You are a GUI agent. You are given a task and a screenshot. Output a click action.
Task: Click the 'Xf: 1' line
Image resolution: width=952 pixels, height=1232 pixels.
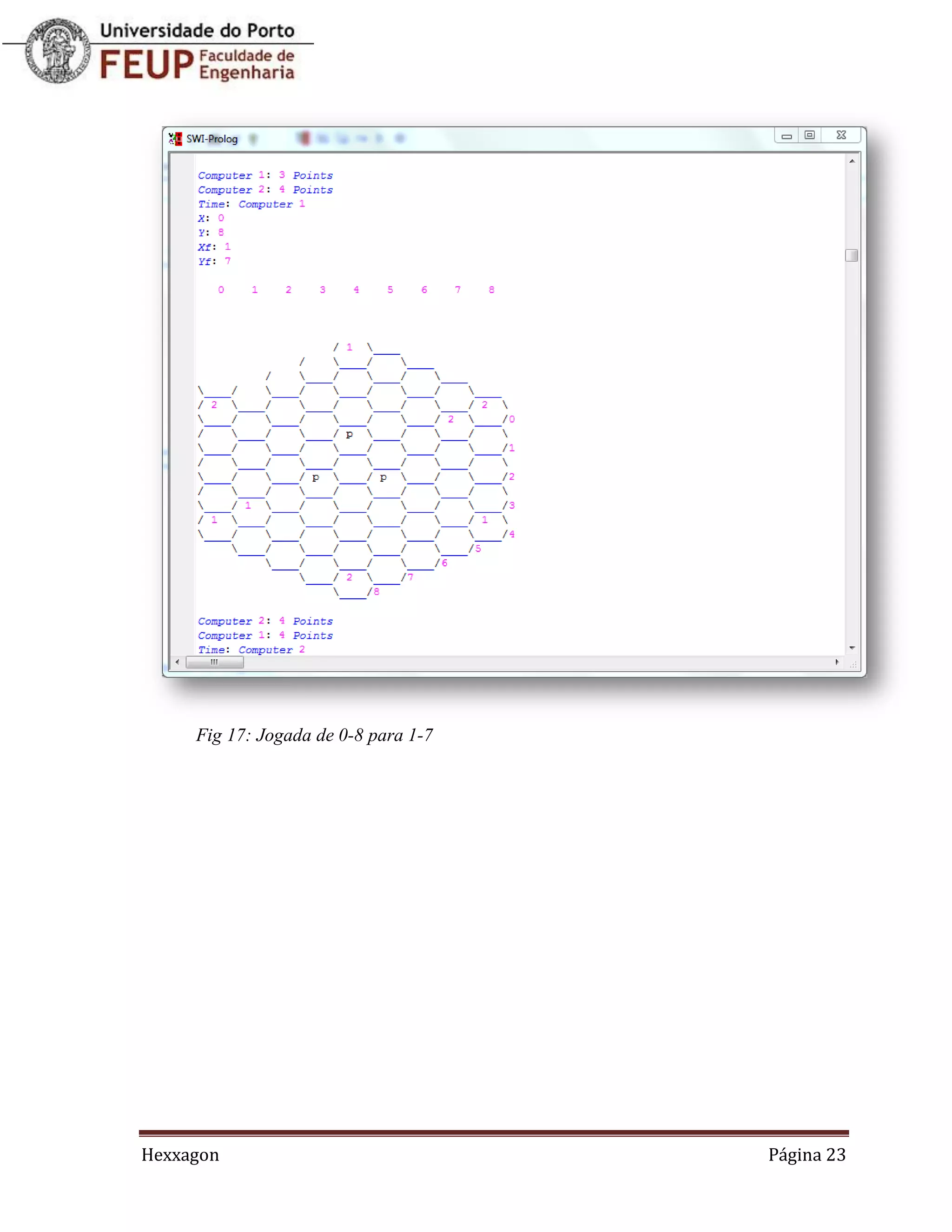pos(214,247)
